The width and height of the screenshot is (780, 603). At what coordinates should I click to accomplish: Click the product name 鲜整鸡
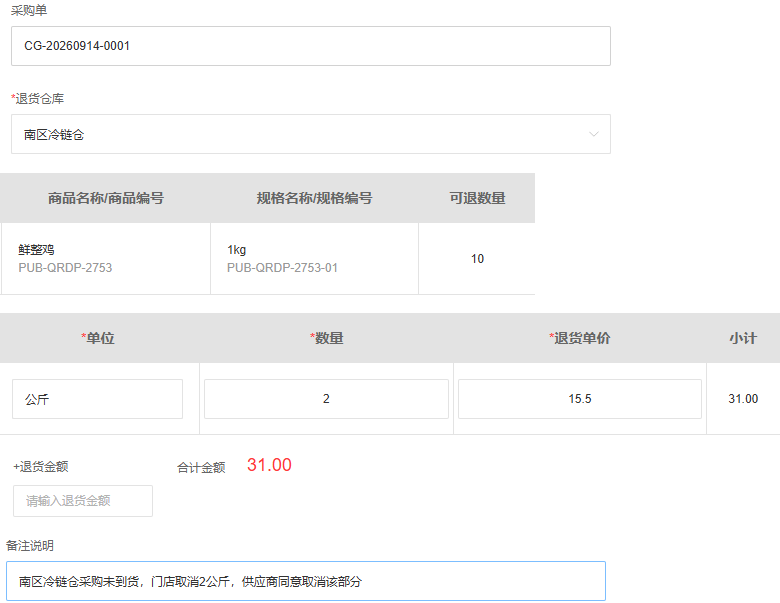(36, 250)
